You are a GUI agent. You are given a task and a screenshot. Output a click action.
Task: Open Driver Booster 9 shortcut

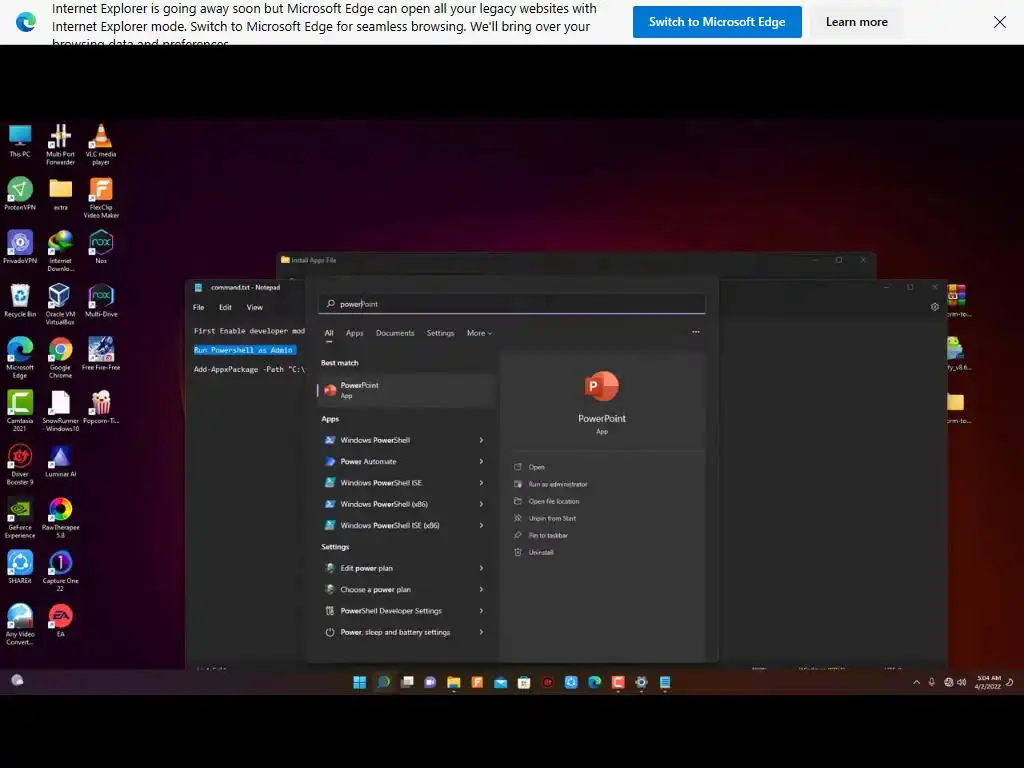(20, 464)
